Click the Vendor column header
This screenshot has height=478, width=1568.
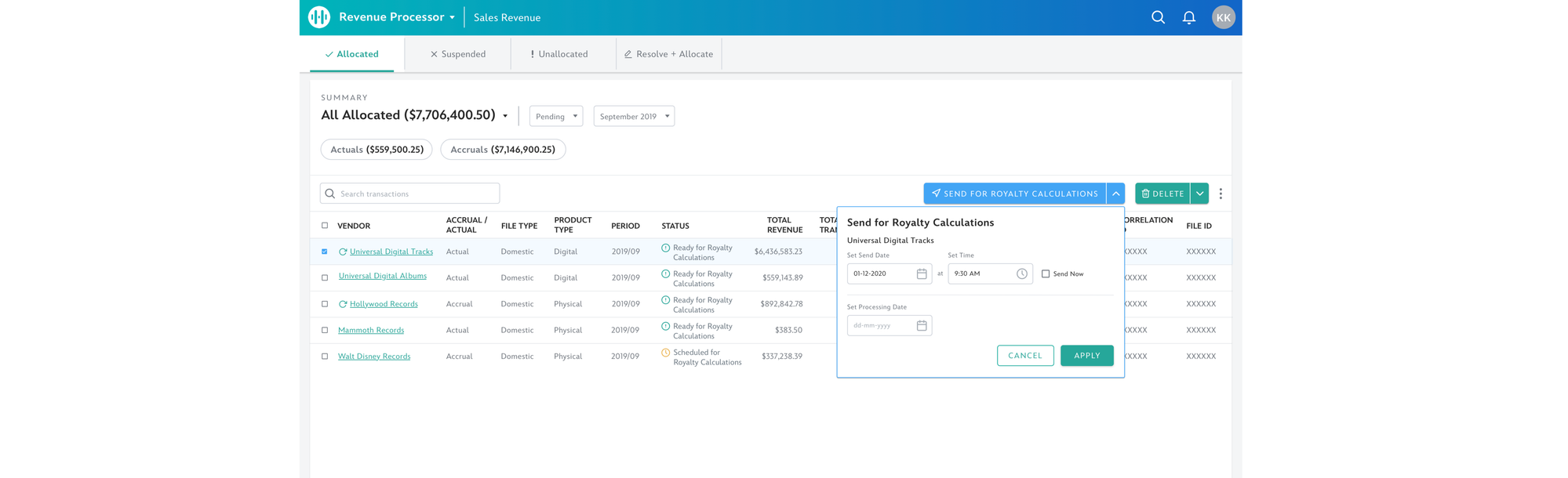click(354, 226)
